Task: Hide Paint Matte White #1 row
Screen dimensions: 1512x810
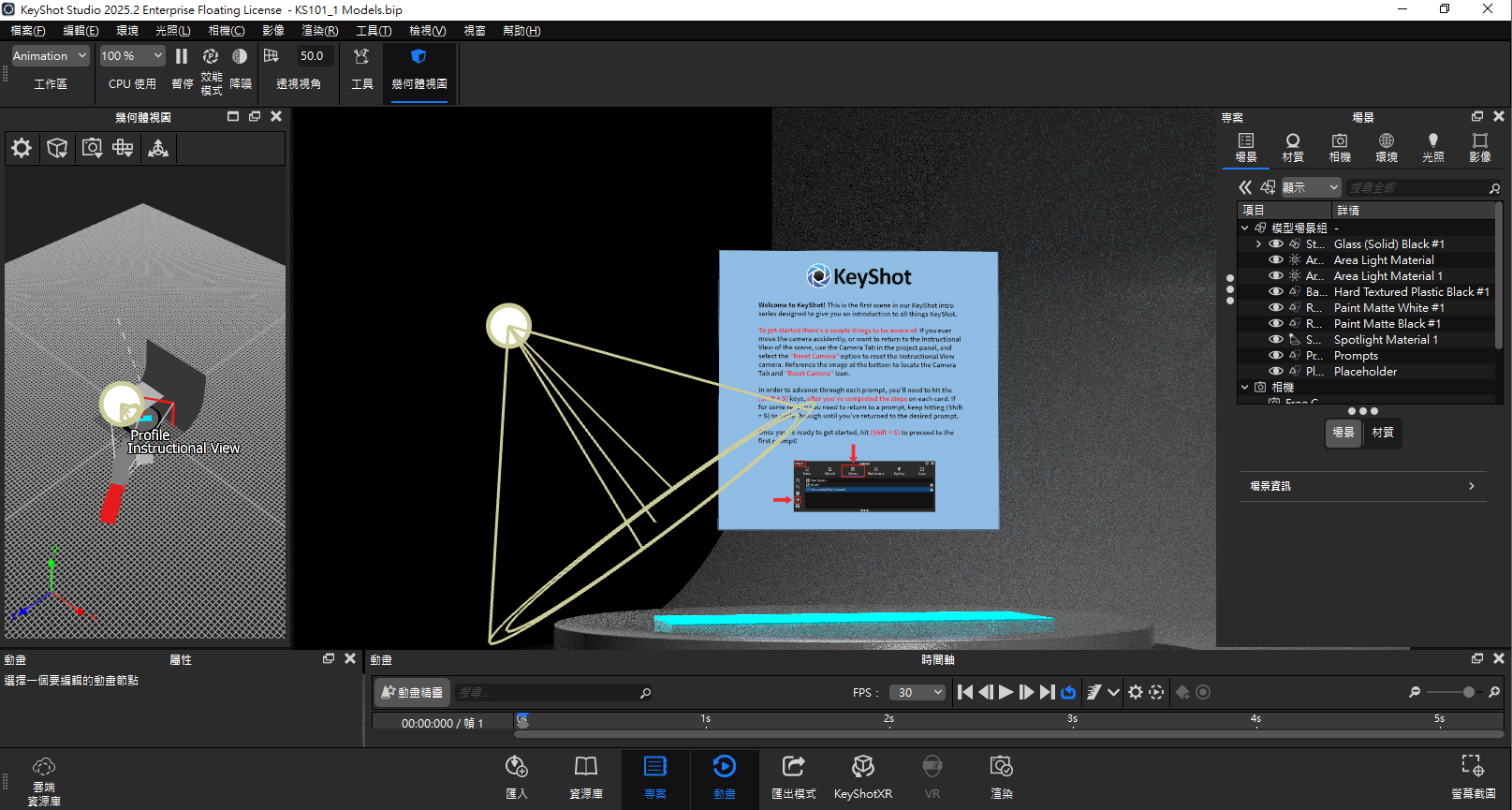Action: (x=1276, y=308)
